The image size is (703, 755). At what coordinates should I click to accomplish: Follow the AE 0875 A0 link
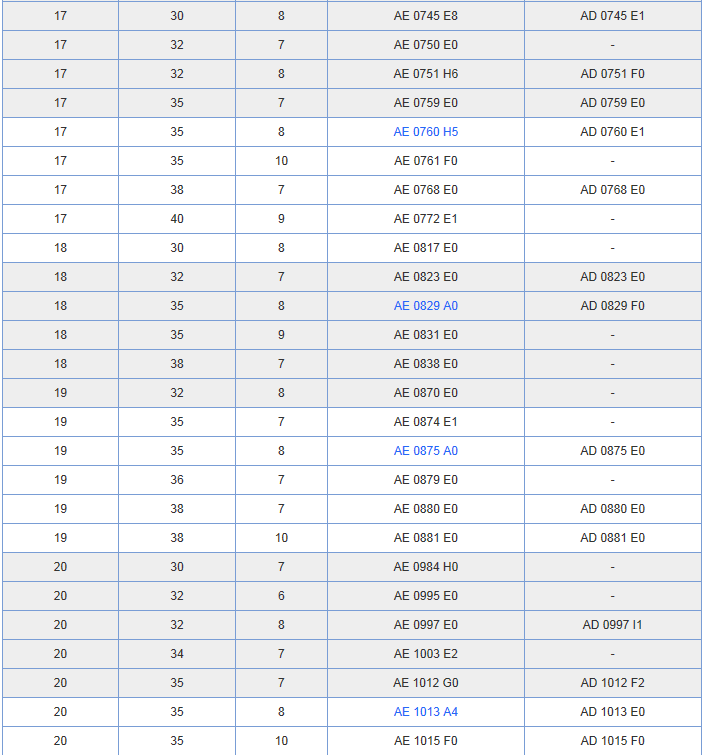pos(425,451)
